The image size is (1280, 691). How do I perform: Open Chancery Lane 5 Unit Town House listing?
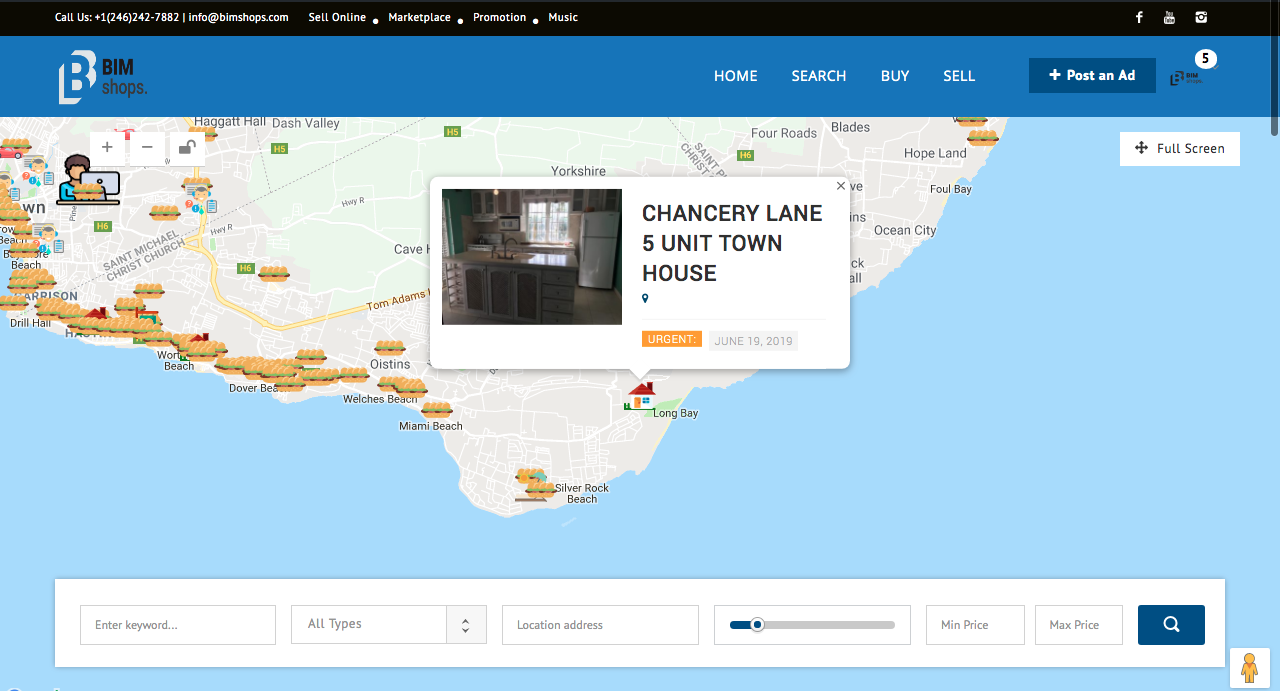(x=732, y=243)
